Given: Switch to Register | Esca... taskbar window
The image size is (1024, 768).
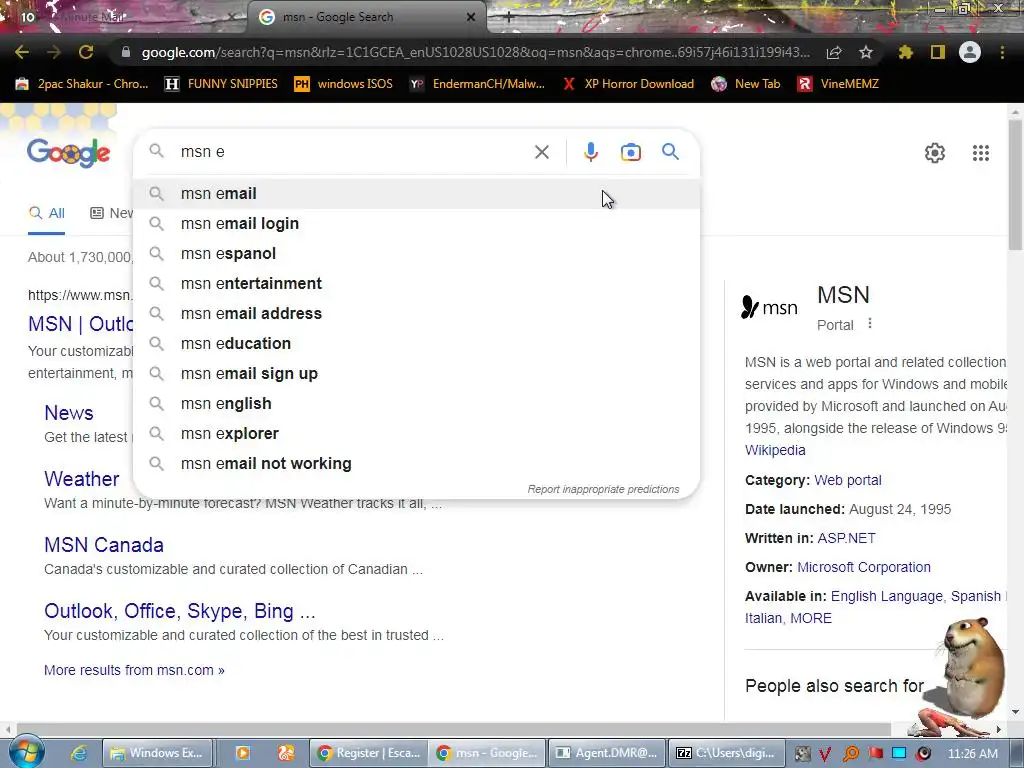Looking at the screenshot, I should 368,753.
